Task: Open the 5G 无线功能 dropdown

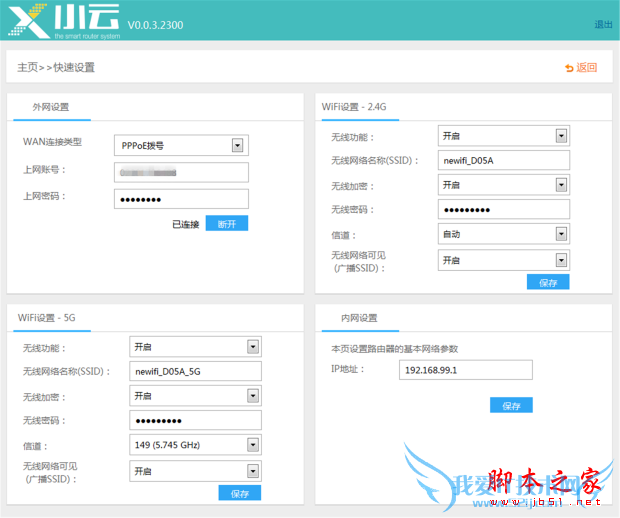Action: tap(195, 347)
